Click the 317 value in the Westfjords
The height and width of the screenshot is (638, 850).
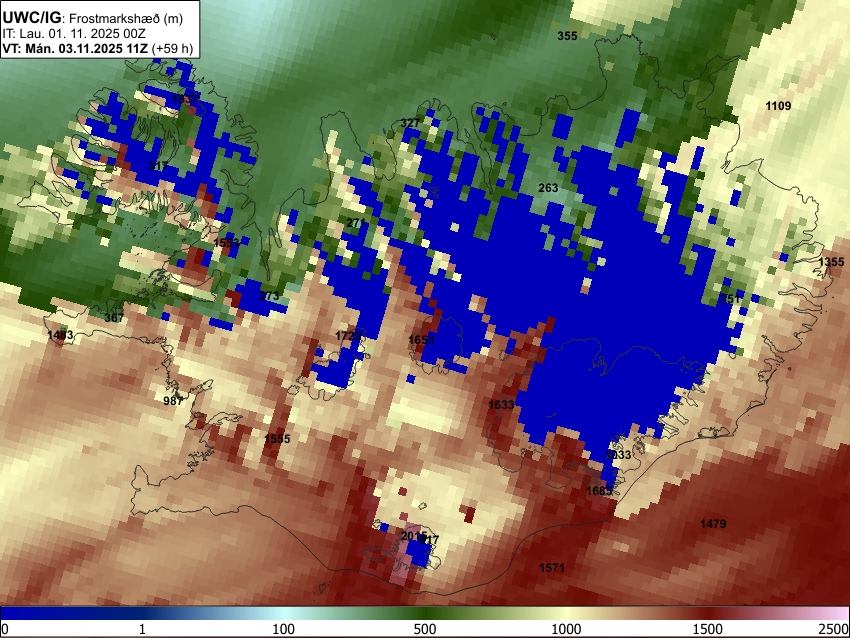tap(158, 166)
